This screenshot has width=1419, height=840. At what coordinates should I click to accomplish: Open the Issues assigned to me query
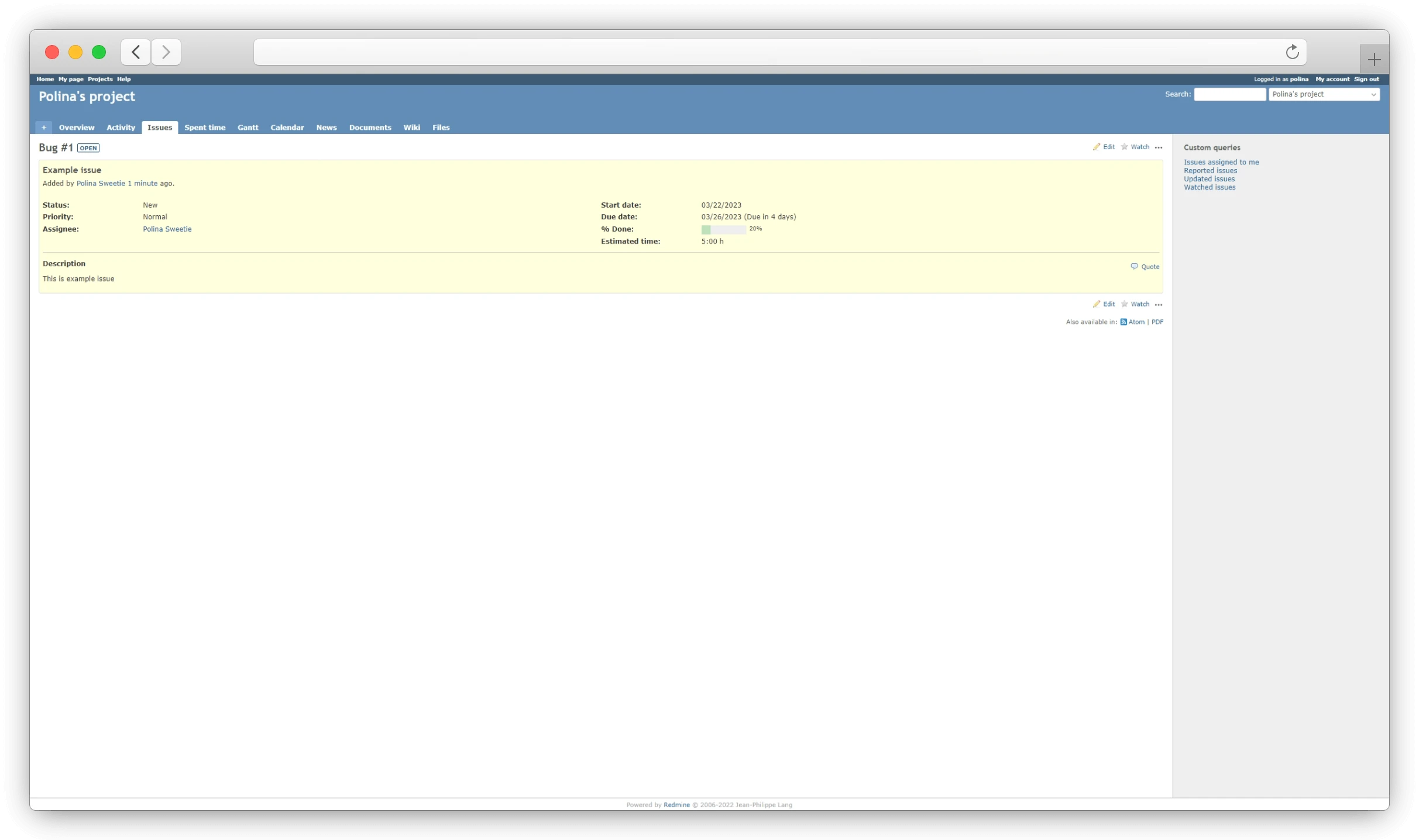click(1221, 162)
